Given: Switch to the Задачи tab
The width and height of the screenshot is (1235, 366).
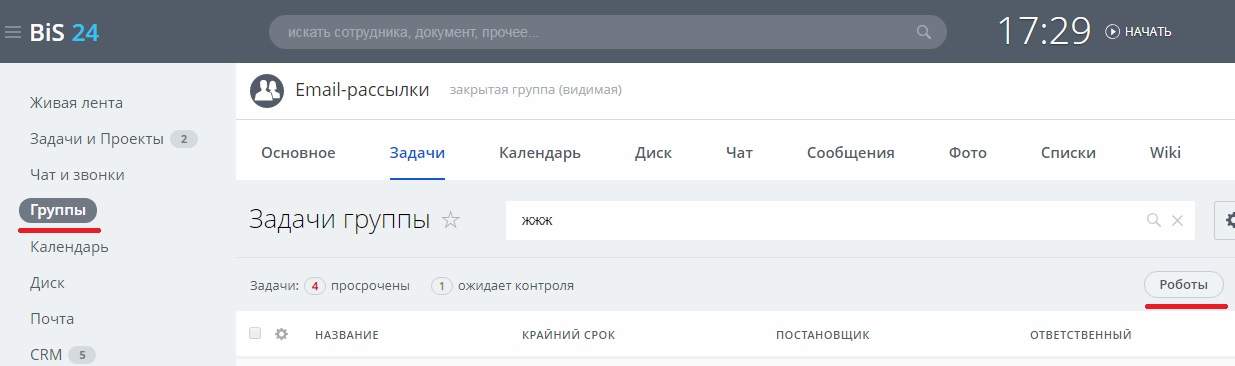Looking at the screenshot, I should 417,153.
